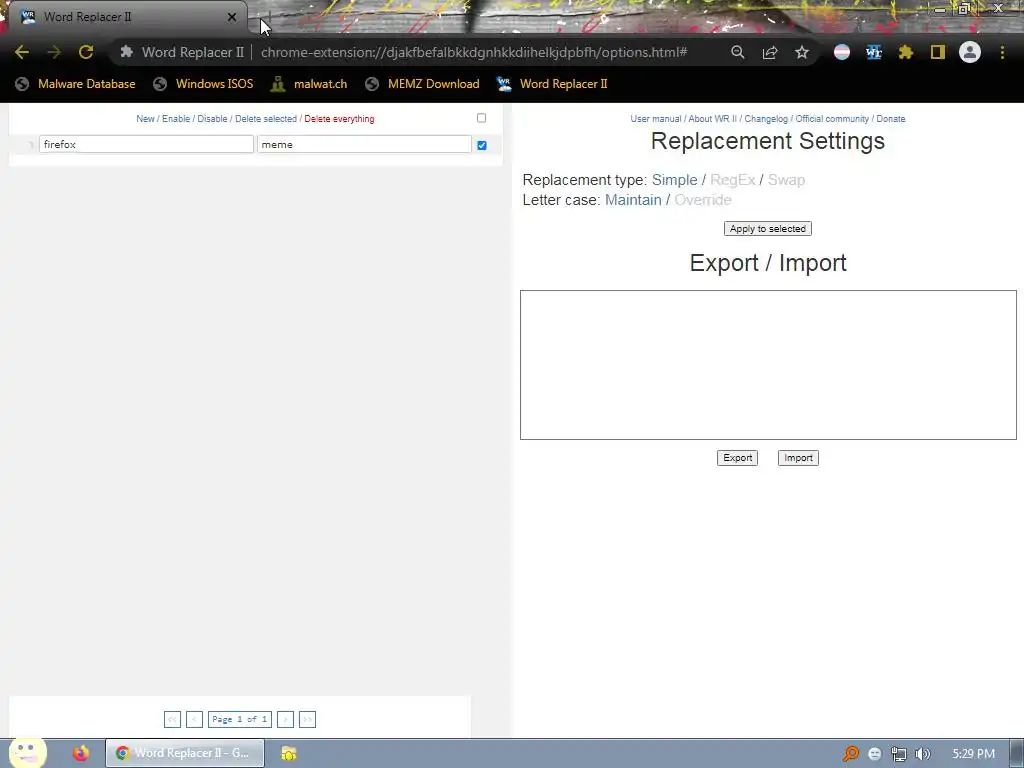
Task: Open the Word Replacer extension toolbar icon
Action: [874, 52]
